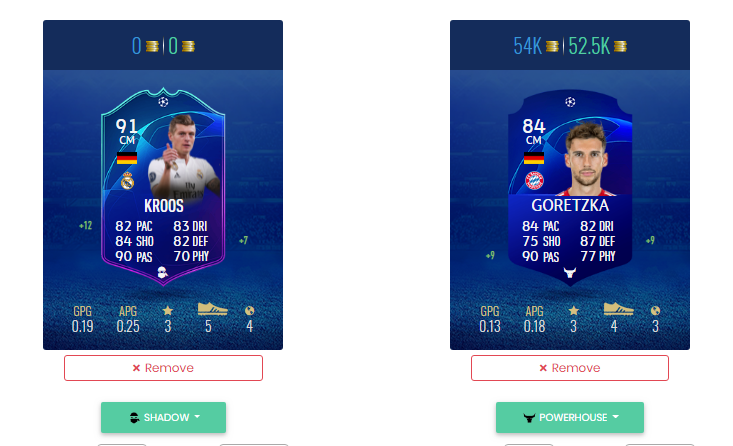Image resolution: width=733 pixels, height=446 pixels.
Task: Remove Kroos from the comparison
Action: (x=163, y=368)
